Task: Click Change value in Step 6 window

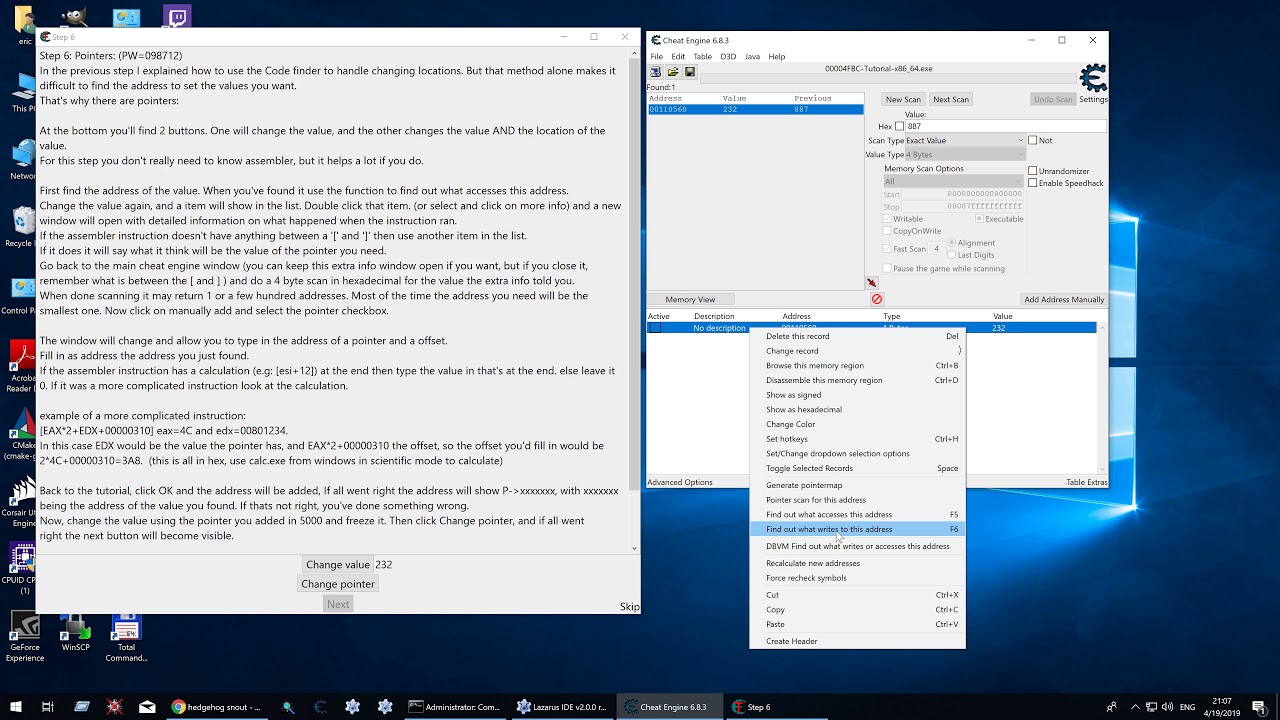Action: click(338, 564)
